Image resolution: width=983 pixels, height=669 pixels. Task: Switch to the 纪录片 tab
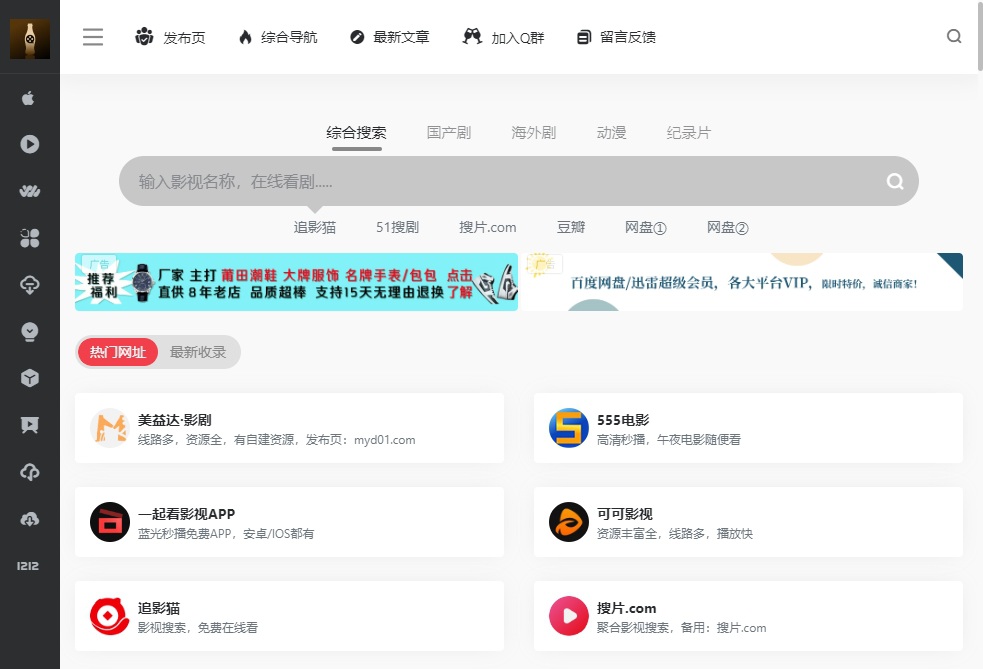coord(689,133)
